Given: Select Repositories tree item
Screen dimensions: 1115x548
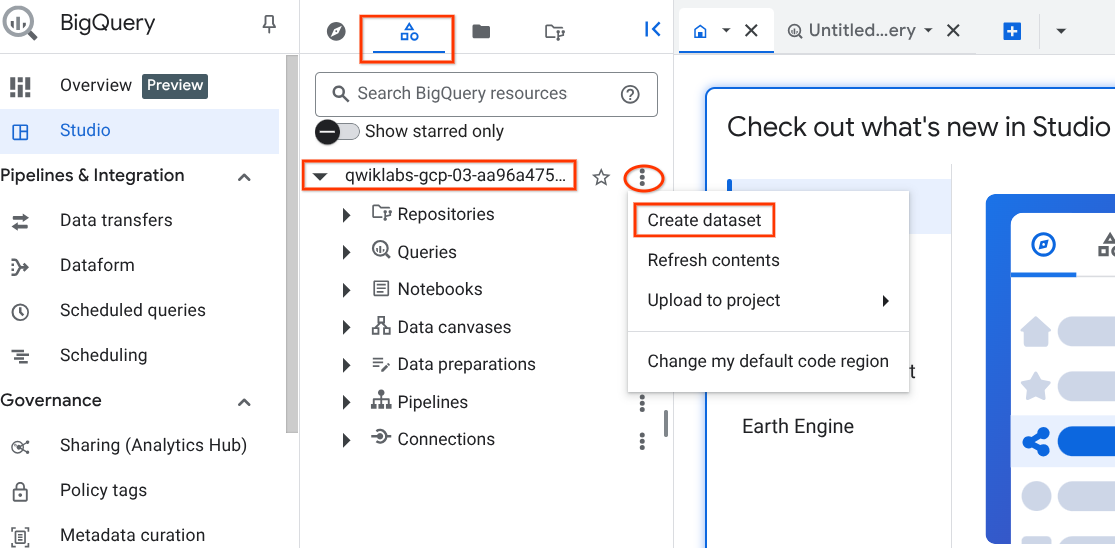Looking at the screenshot, I should 446,214.
